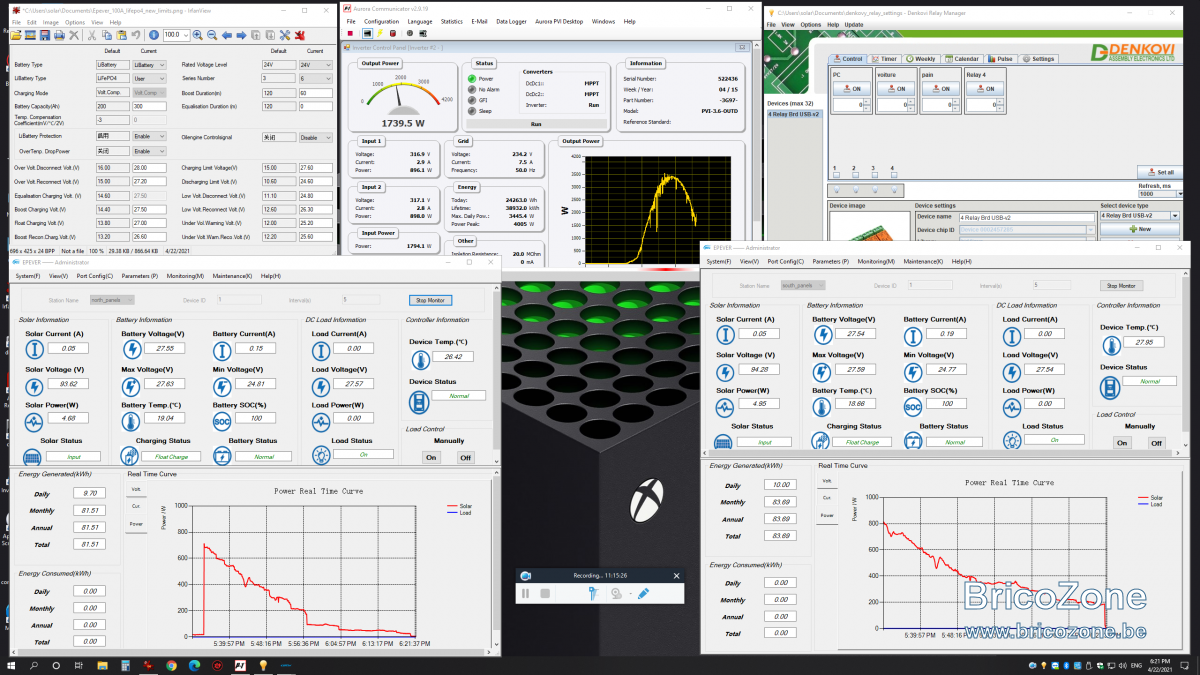Open the Windows Start menu
Image resolution: width=1200 pixels, height=675 pixels.
(11, 665)
